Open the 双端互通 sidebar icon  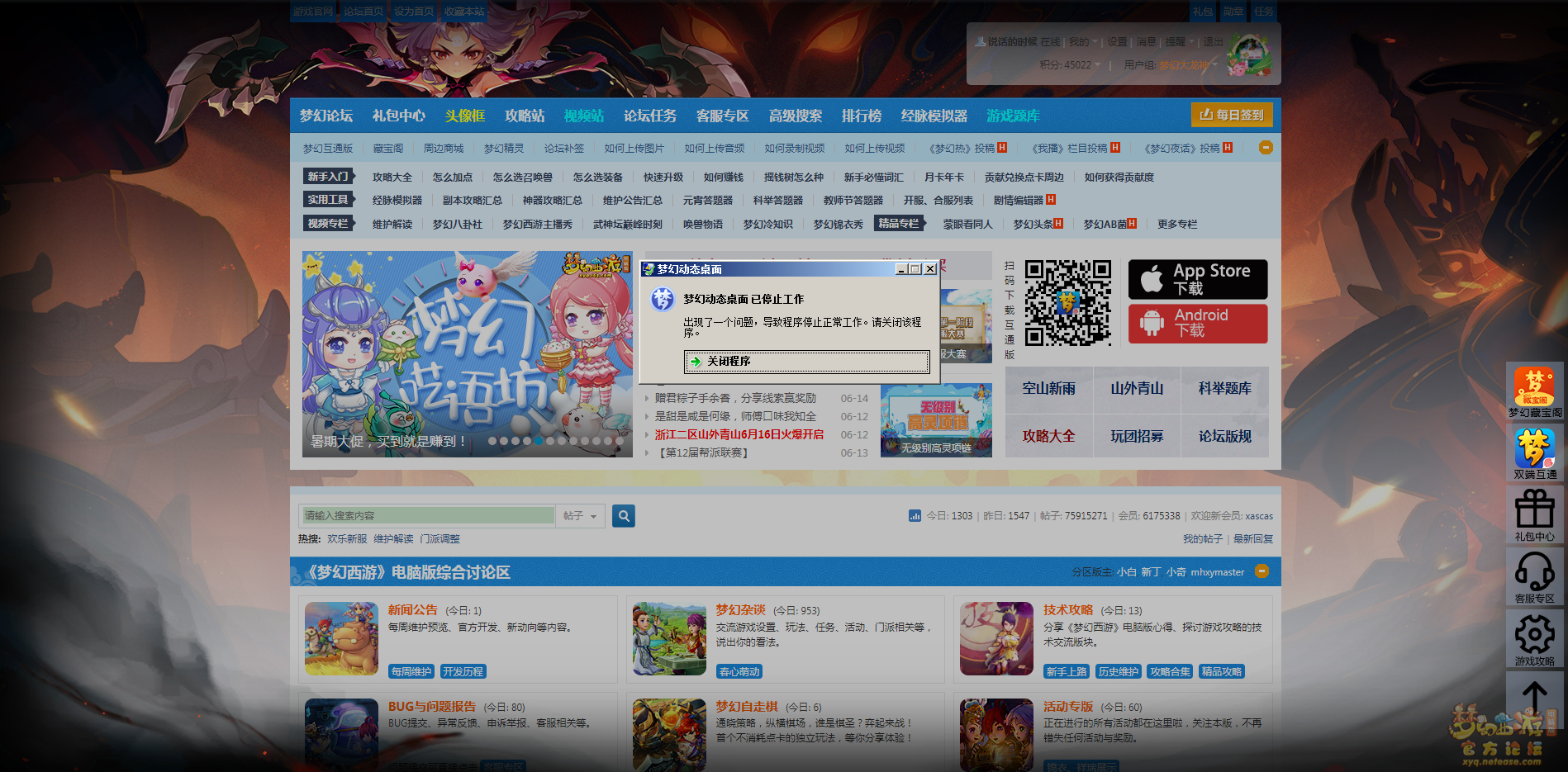(x=1535, y=453)
